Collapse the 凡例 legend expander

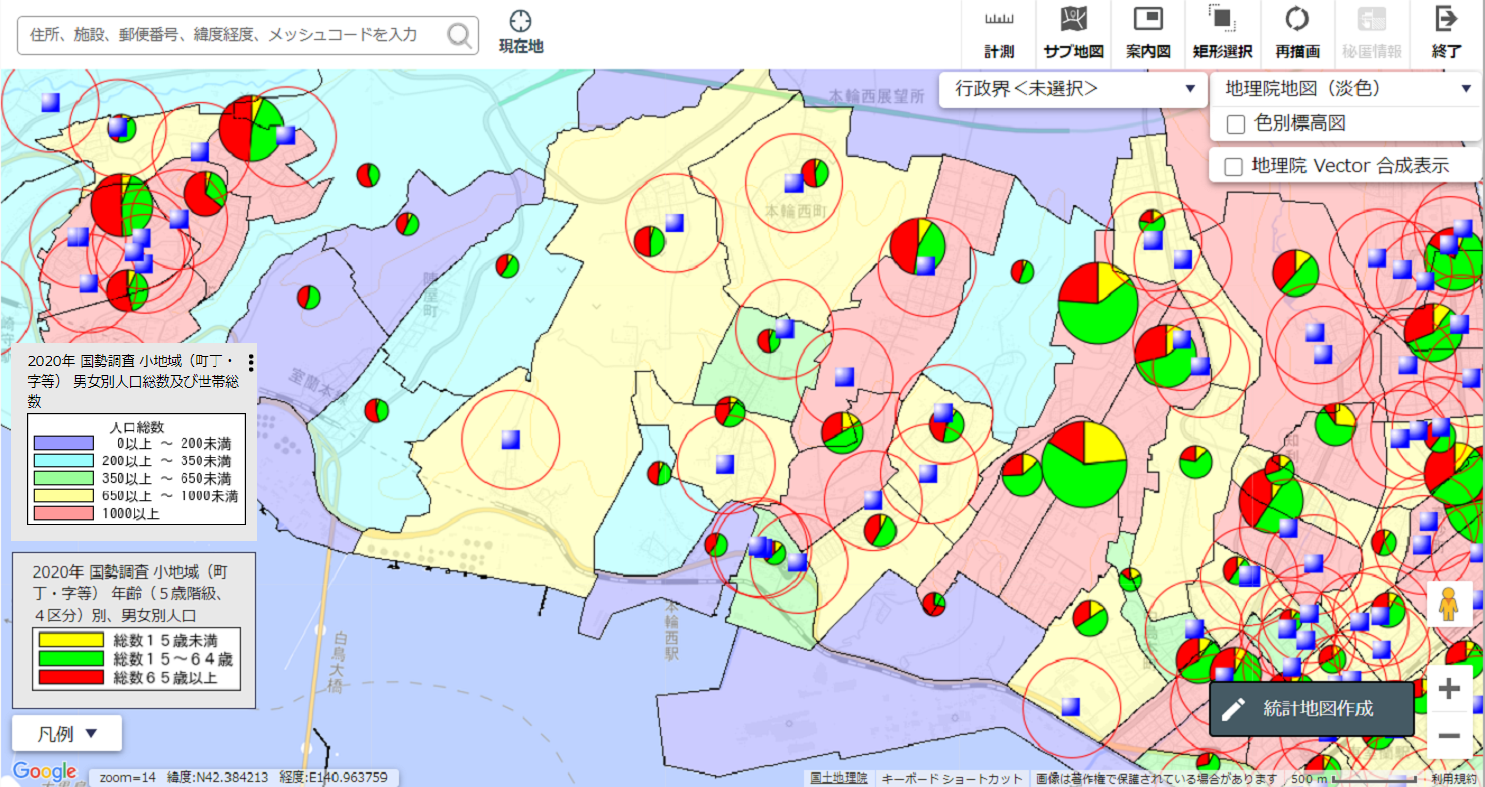(x=67, y=733)
